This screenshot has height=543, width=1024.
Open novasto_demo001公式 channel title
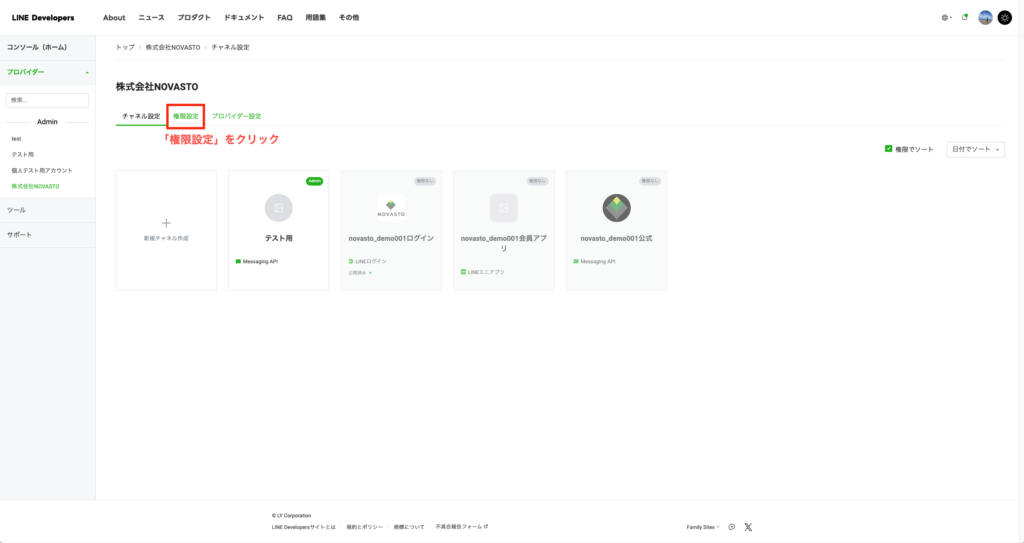[616, 239]
